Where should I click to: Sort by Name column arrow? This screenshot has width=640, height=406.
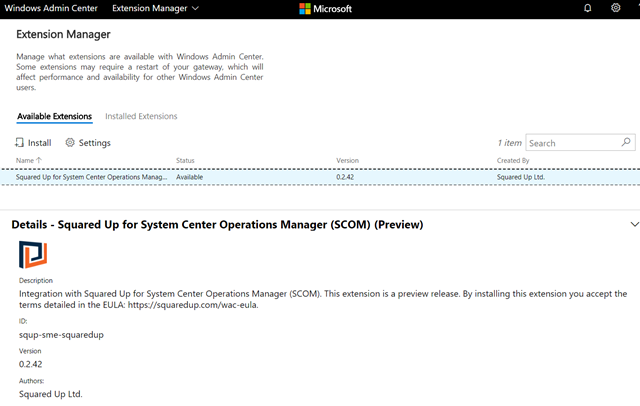click(39, 160)
